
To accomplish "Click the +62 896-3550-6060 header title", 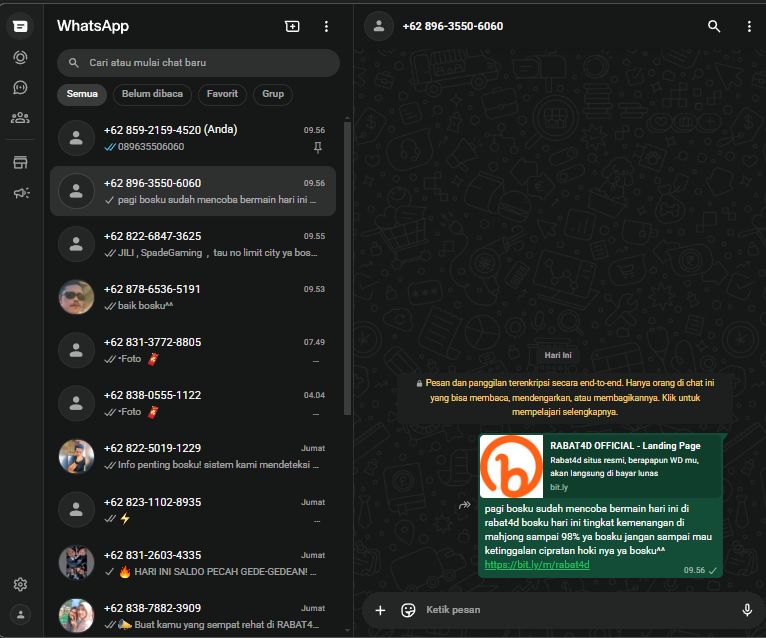I will click(453, 26).
